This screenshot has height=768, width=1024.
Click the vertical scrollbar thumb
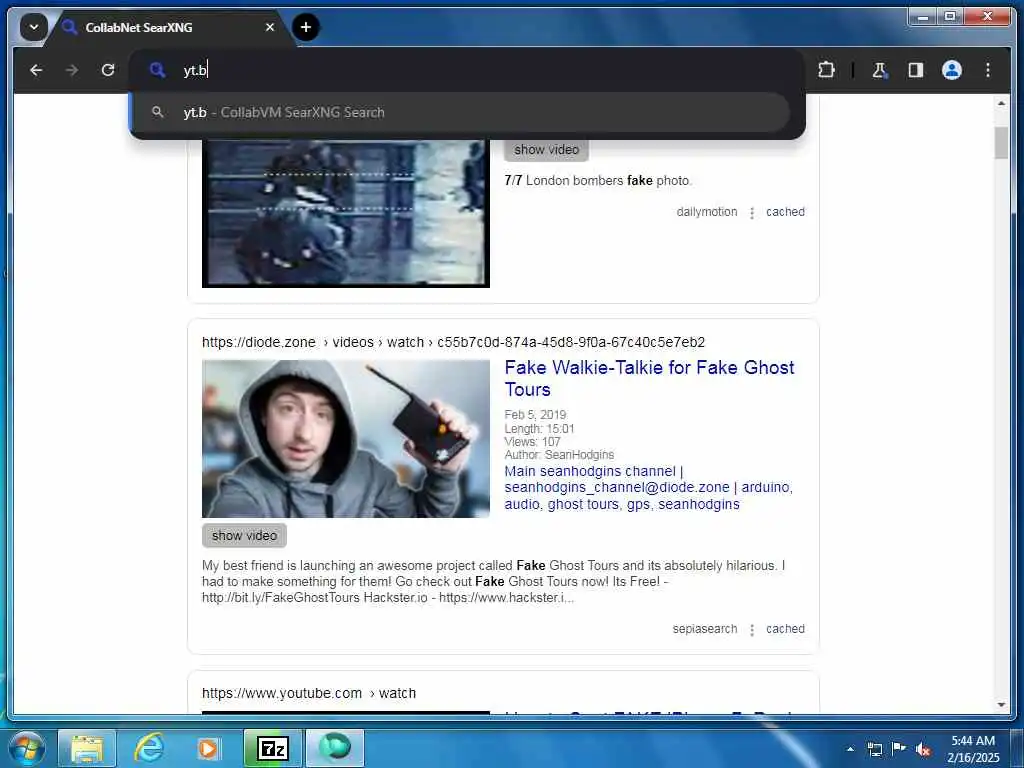[x=1001, y=143]
